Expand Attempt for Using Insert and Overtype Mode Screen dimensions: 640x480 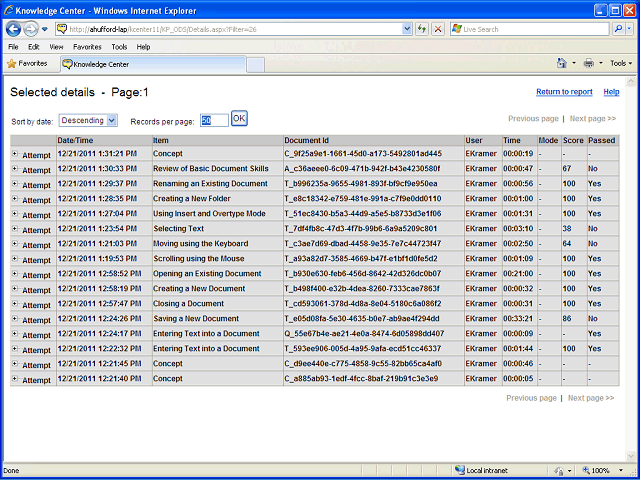(15, 213)
